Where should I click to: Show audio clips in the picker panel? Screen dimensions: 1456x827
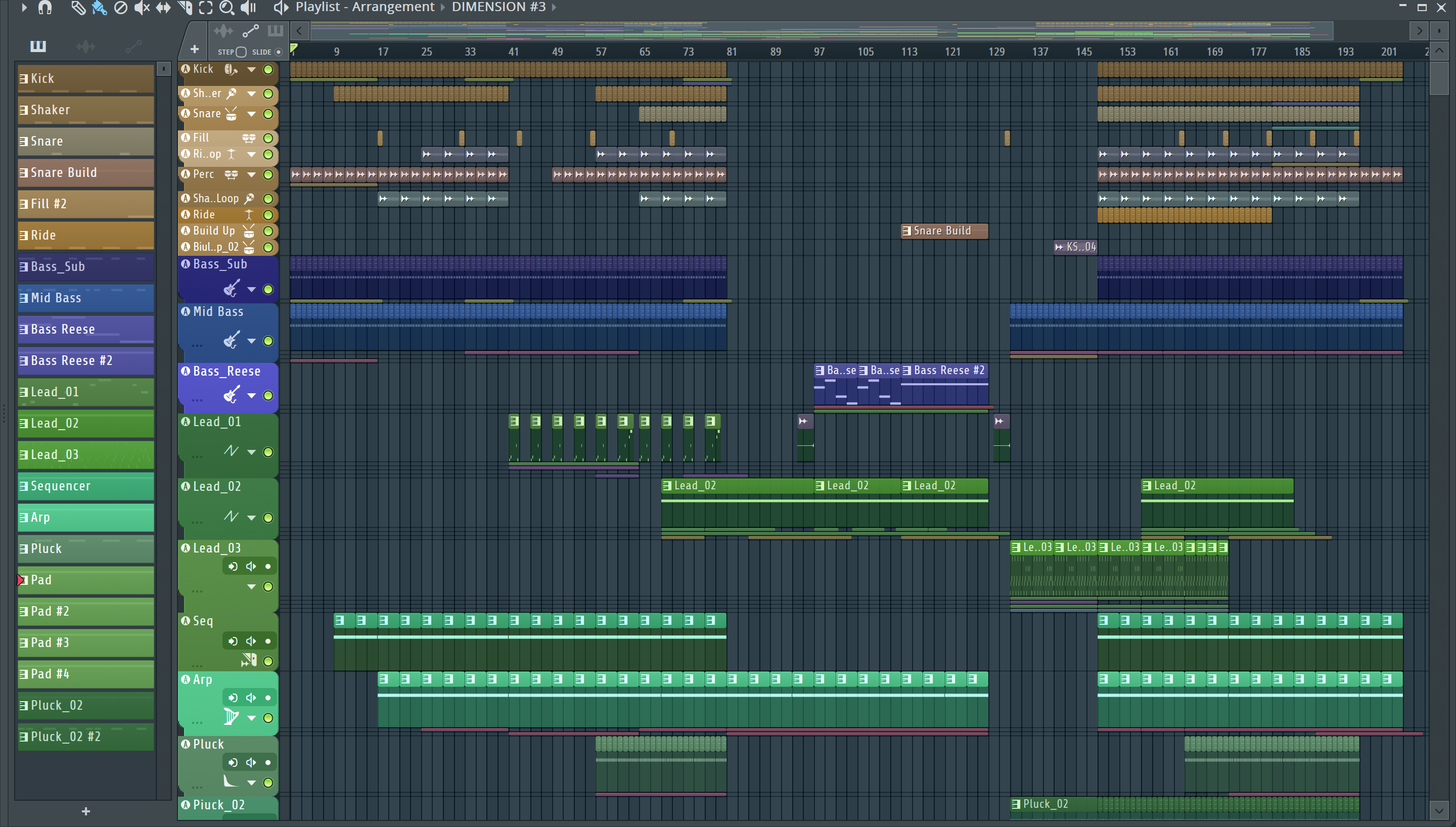(86, 46)
